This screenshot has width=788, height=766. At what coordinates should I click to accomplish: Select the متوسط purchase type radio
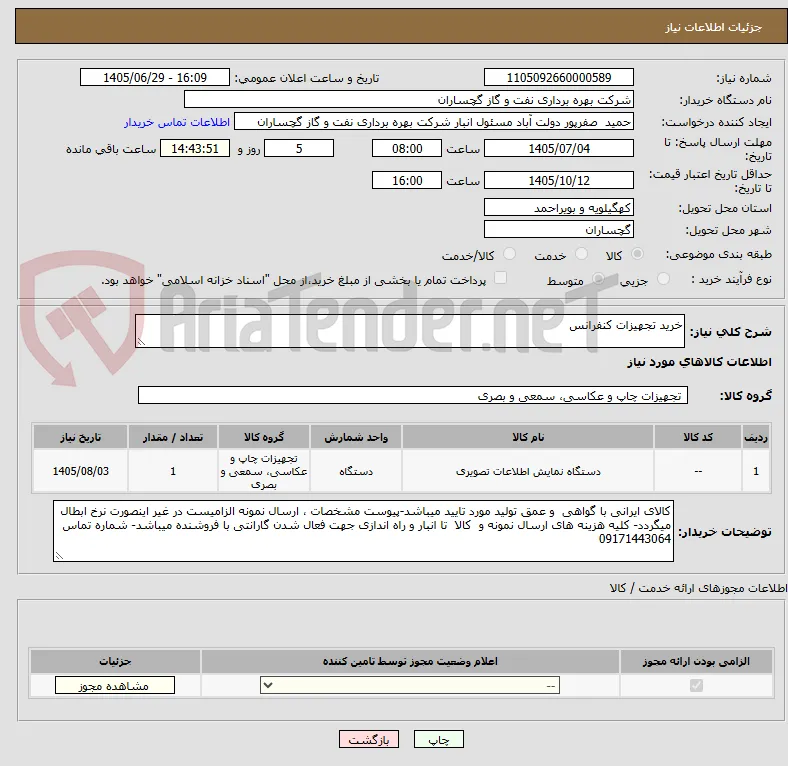point(598,279)
